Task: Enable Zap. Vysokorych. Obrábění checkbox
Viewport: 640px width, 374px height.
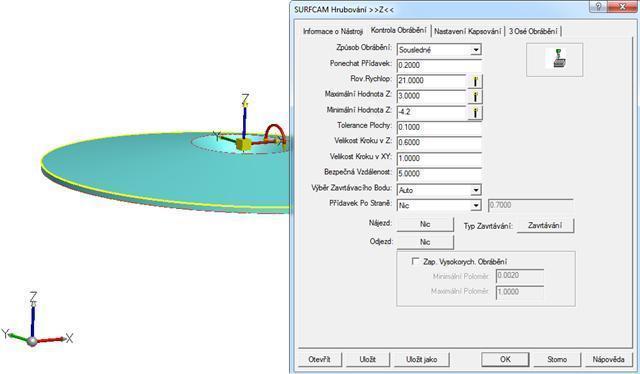Action: click(415, 261)
